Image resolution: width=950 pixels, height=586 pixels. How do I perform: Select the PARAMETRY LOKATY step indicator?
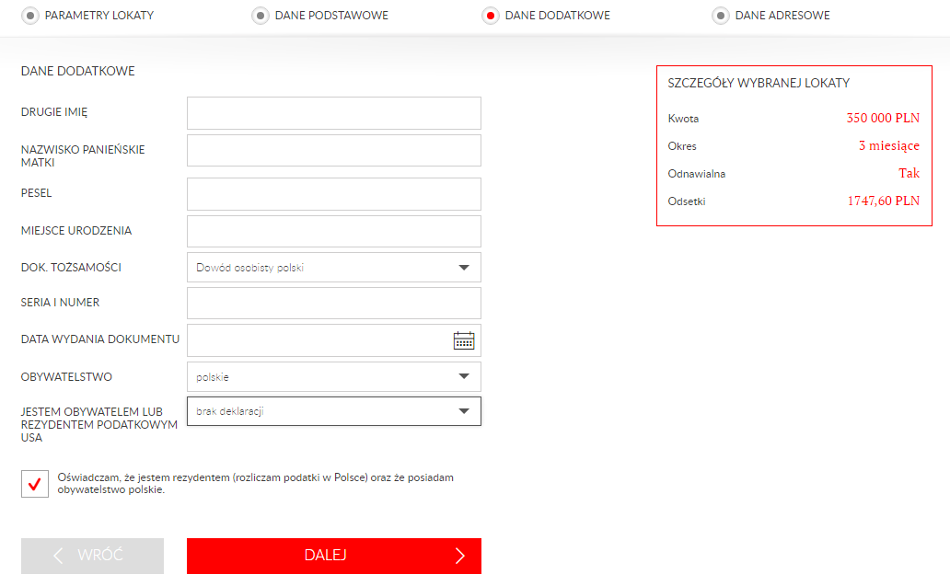30,15
